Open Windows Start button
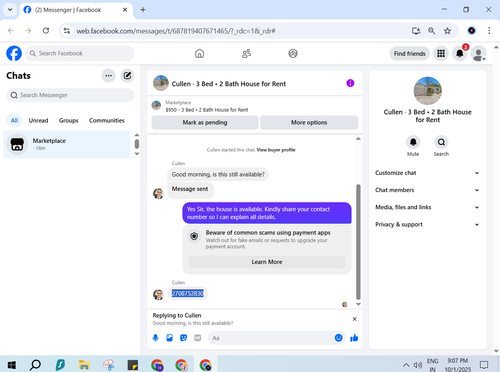This screenshot has width=500, height=372. [12, 365]
